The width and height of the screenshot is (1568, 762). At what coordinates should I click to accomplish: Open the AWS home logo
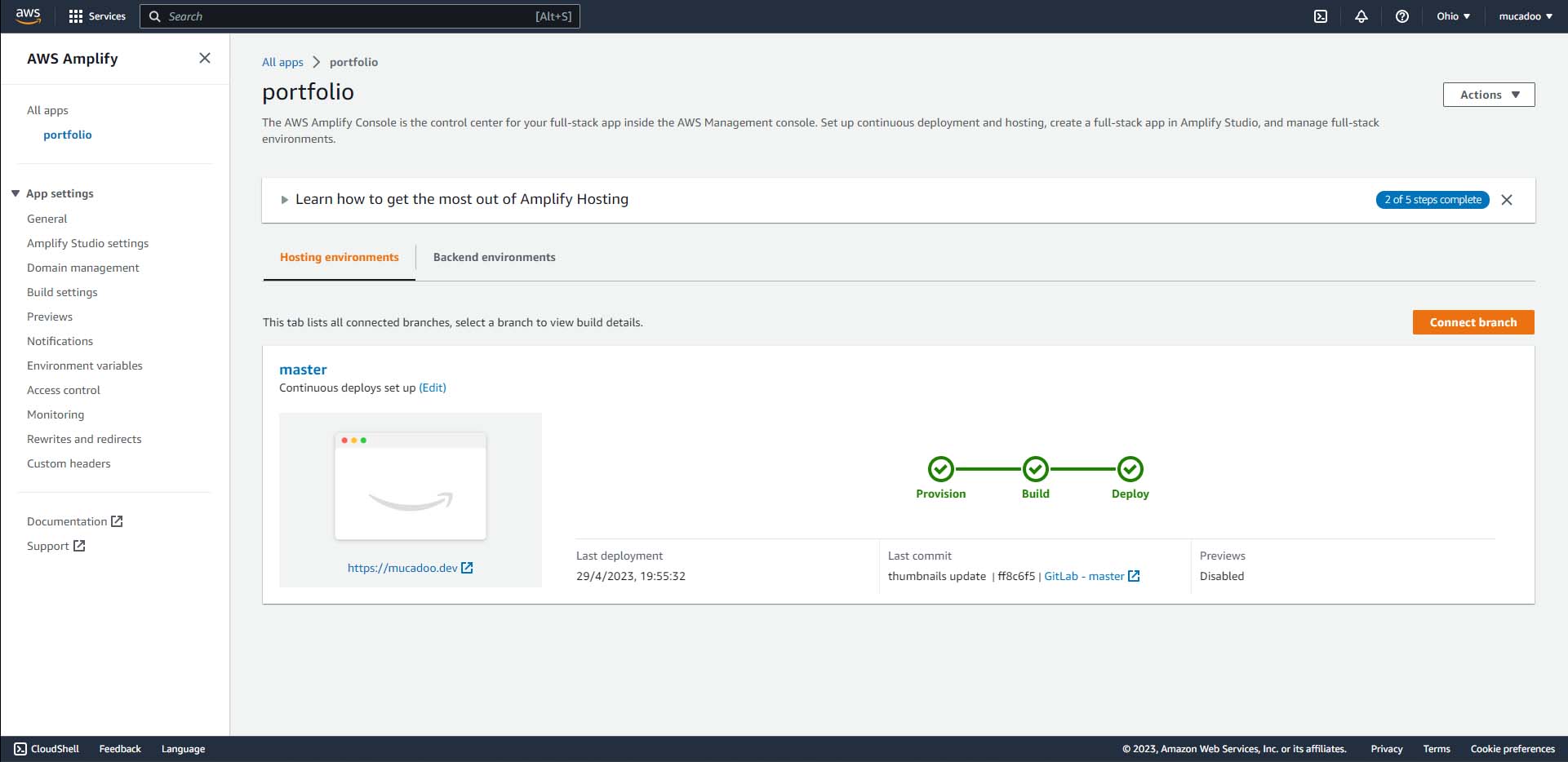pos(28,16)
